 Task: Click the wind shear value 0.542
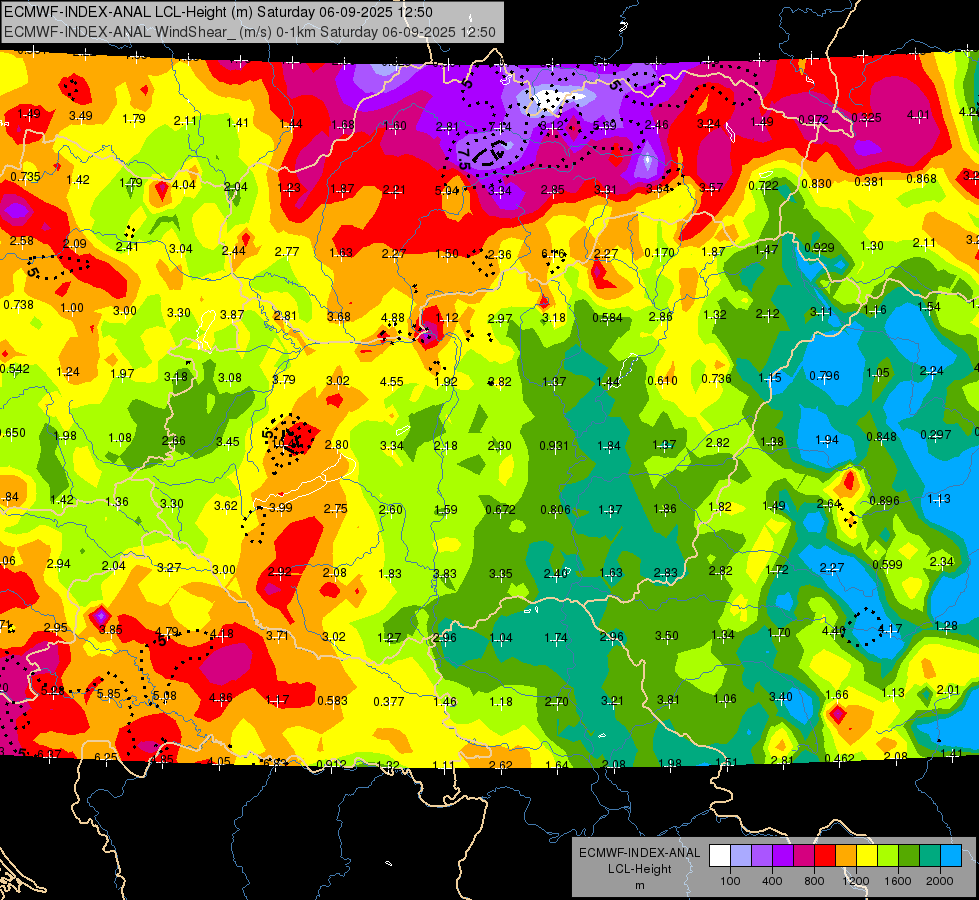[15, 369]
